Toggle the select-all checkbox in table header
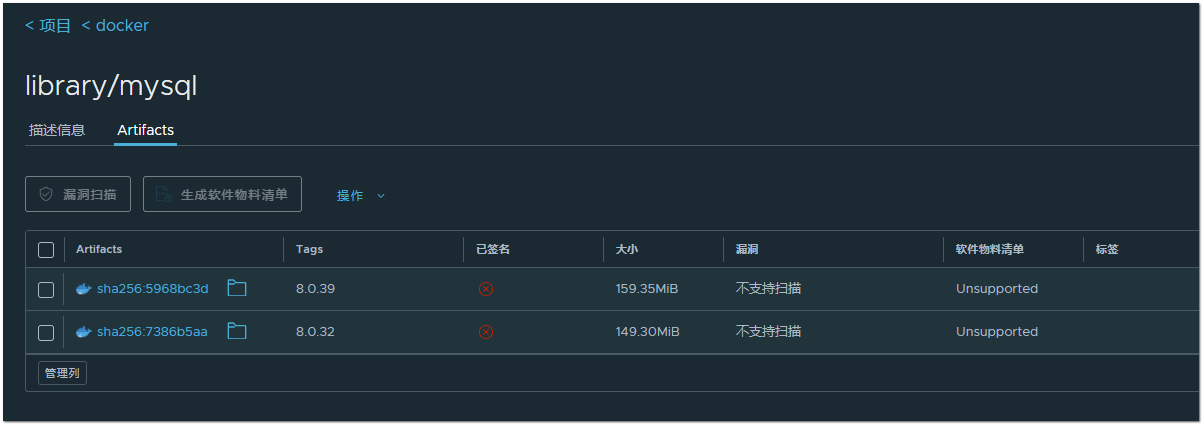This screenshot has height=425, width=1203. [46, 250]
